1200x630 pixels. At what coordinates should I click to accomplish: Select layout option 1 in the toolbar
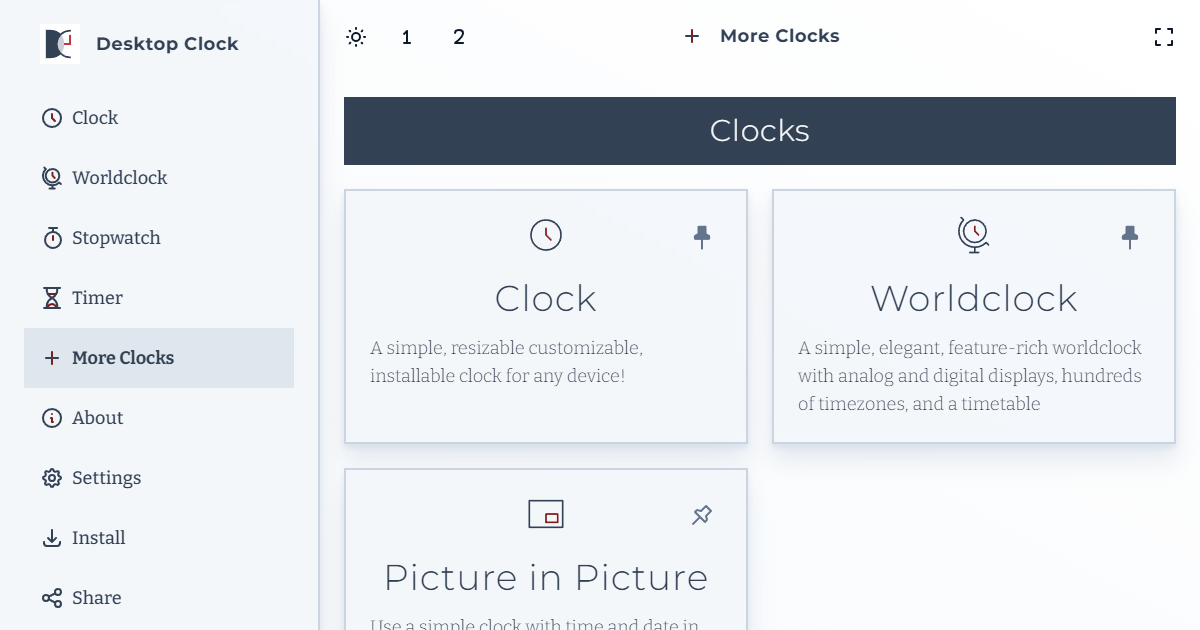[406, 37]
